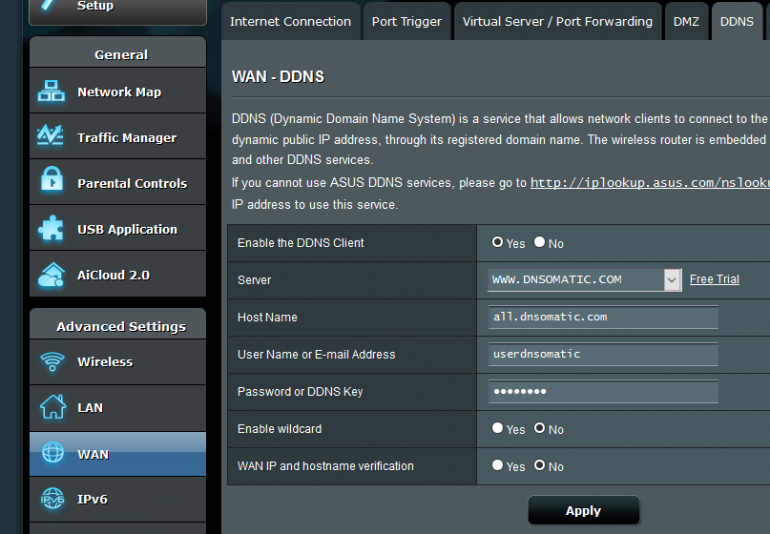Click the 'Server' row label
This screenshot has height=534, width=770.
point(254,280)
